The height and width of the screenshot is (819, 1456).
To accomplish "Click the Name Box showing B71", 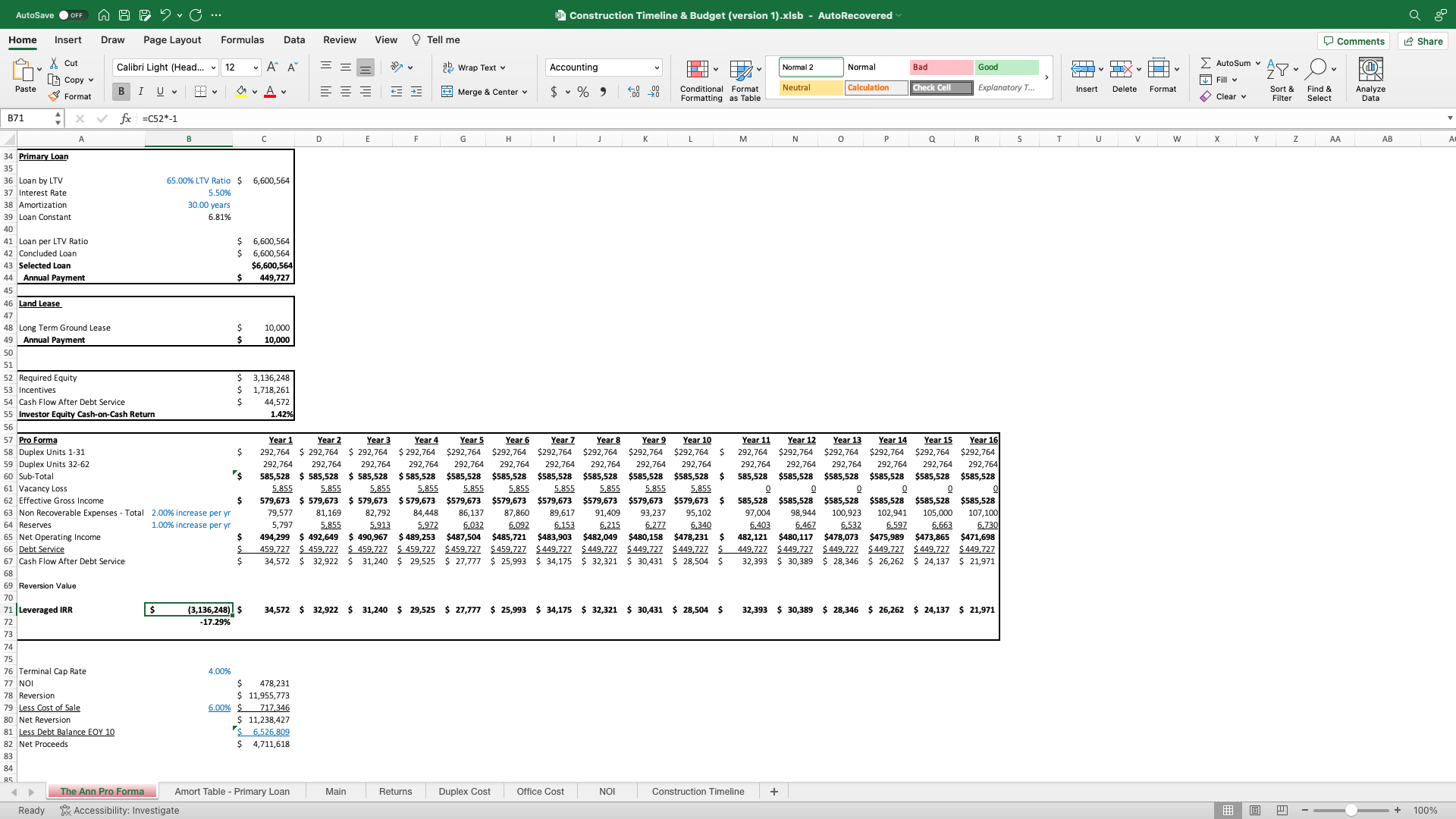I will tap(27, 118).
